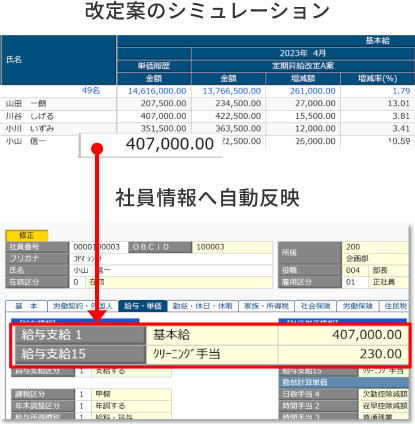Click the 氏名 field in the employee form
This screenshot has height=424, width=415.
(171, 270)
